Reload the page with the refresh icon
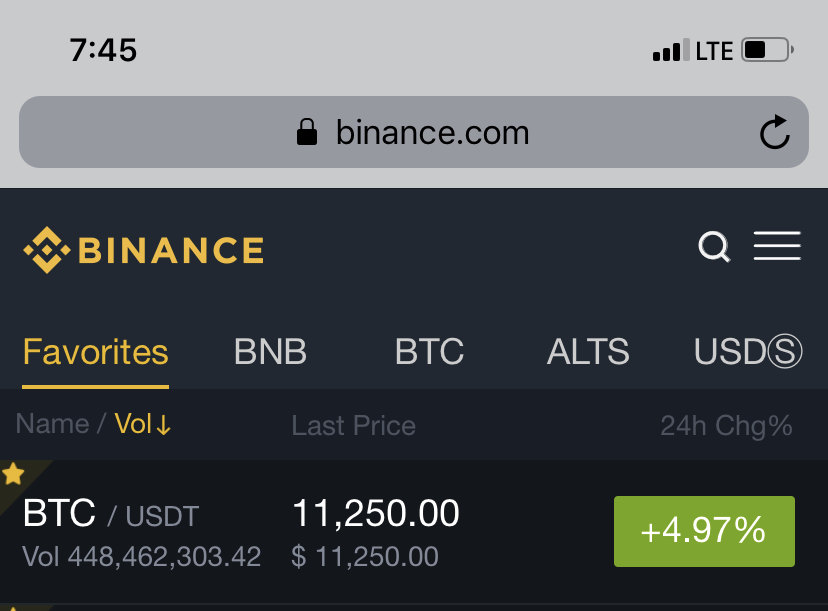 coord(775,132)
